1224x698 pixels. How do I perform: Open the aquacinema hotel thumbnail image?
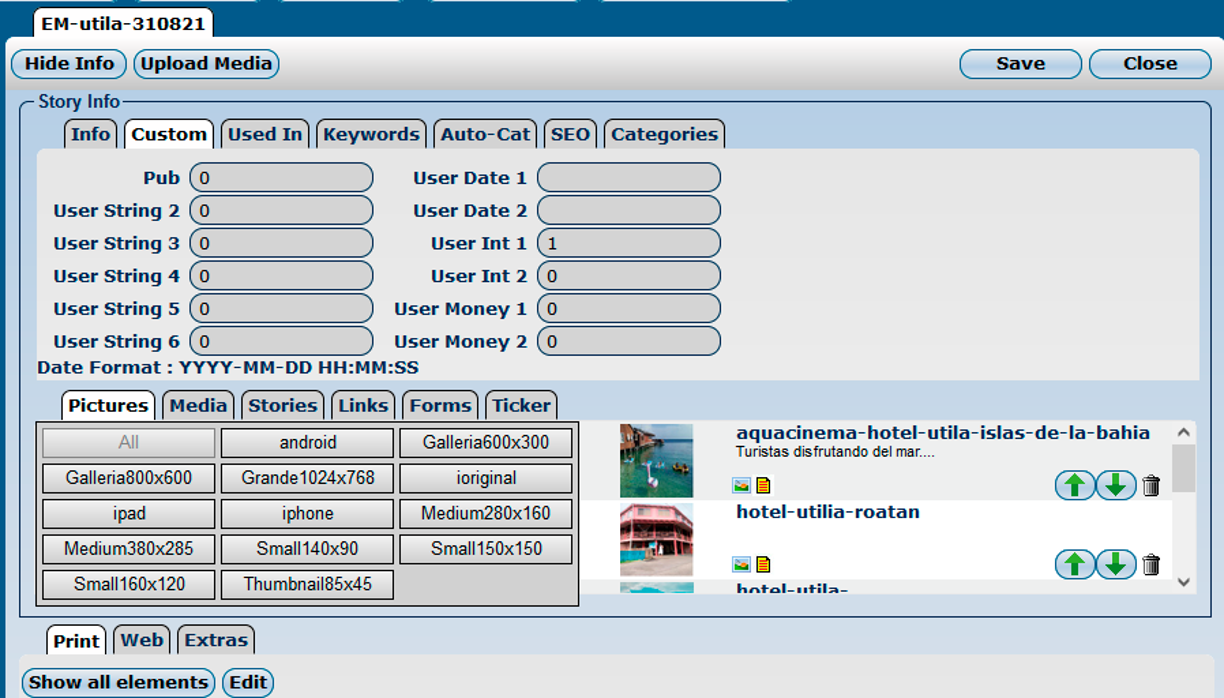(656, 460)
